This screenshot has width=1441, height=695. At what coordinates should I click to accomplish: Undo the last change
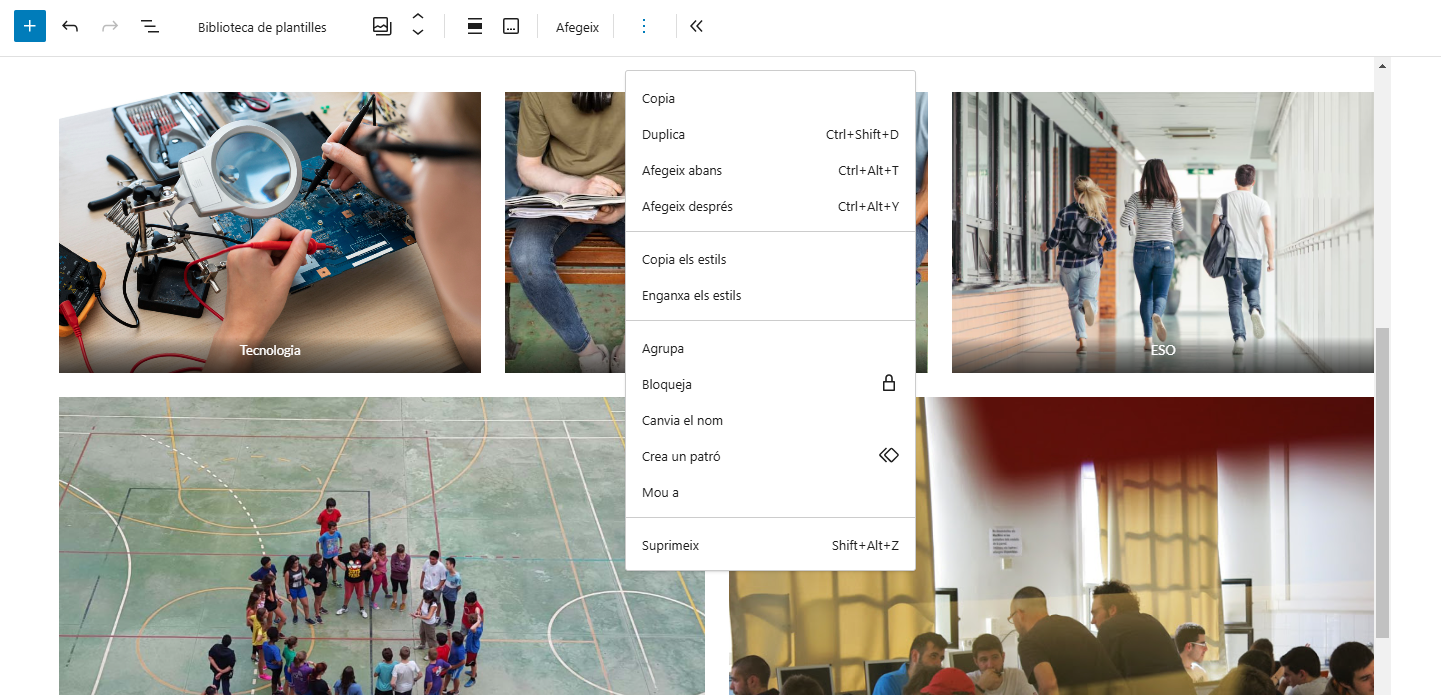click(70, 26)
